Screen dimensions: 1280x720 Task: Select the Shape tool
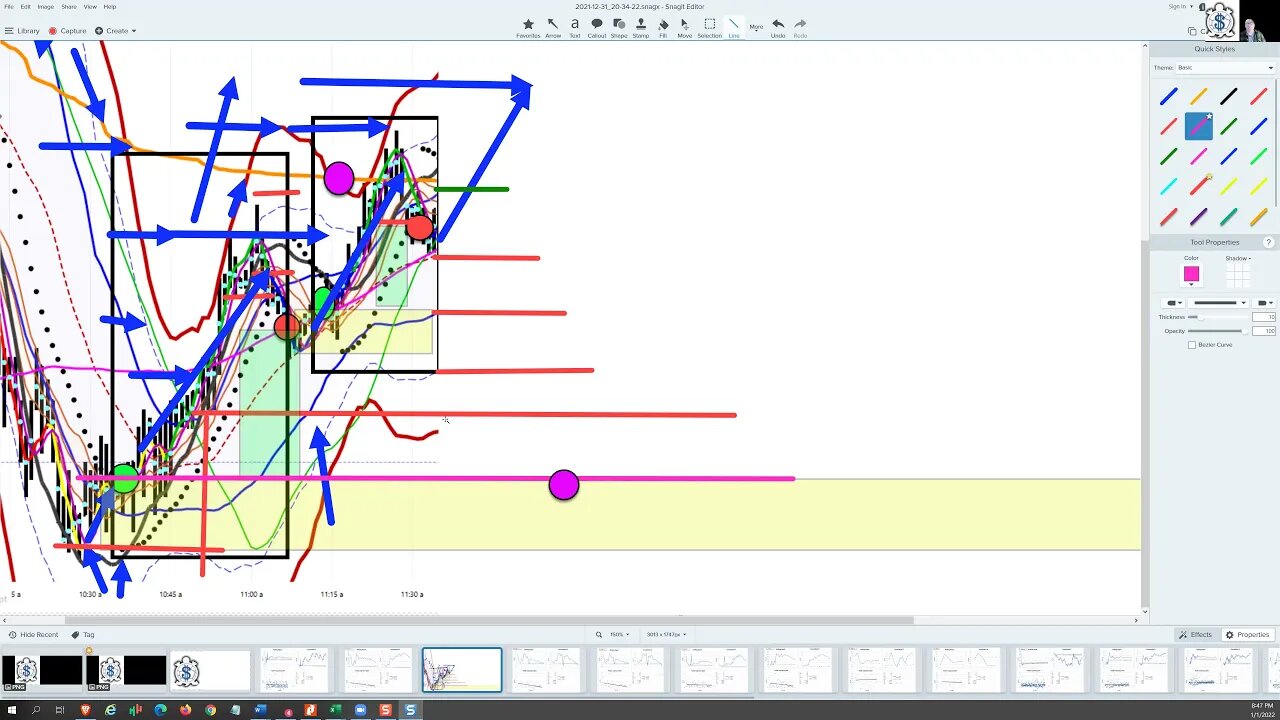point(619,28)
